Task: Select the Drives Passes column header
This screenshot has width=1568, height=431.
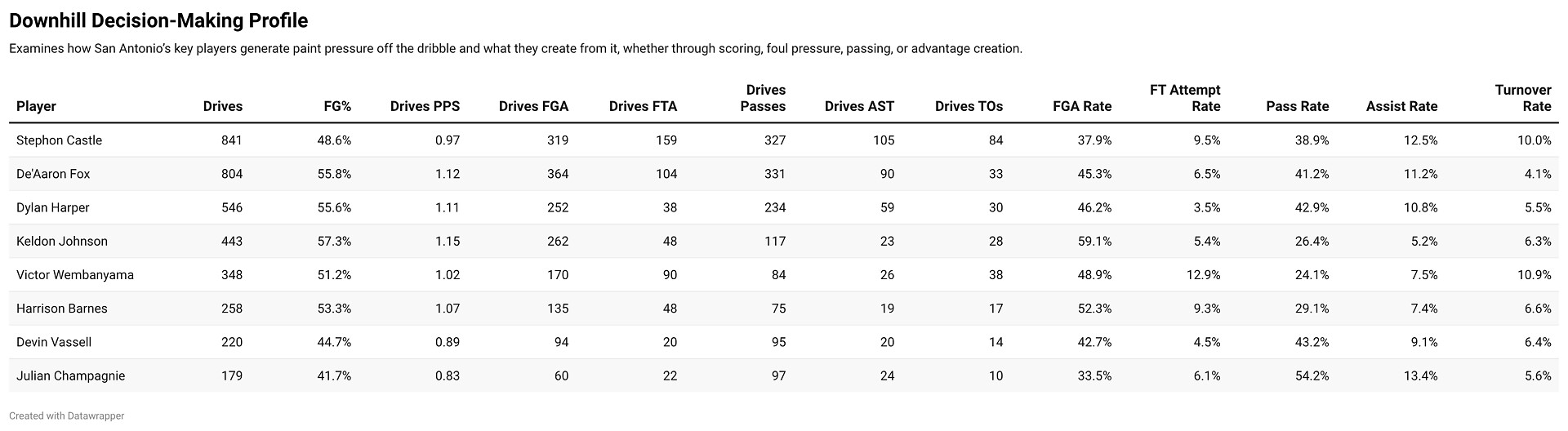Action: click(x=765, y=98)
